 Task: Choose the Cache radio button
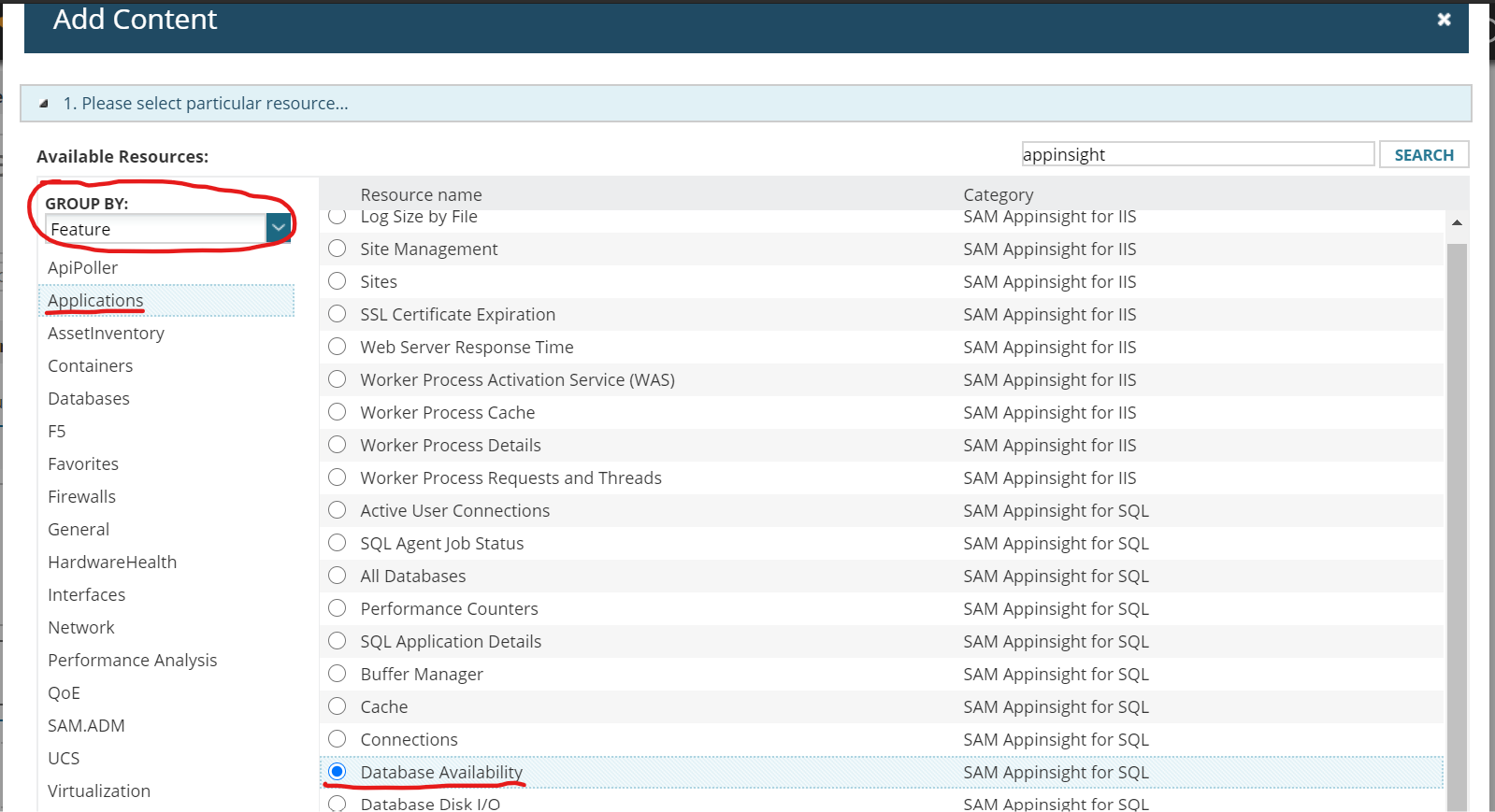pyautogui.click(x=338, y=706)
